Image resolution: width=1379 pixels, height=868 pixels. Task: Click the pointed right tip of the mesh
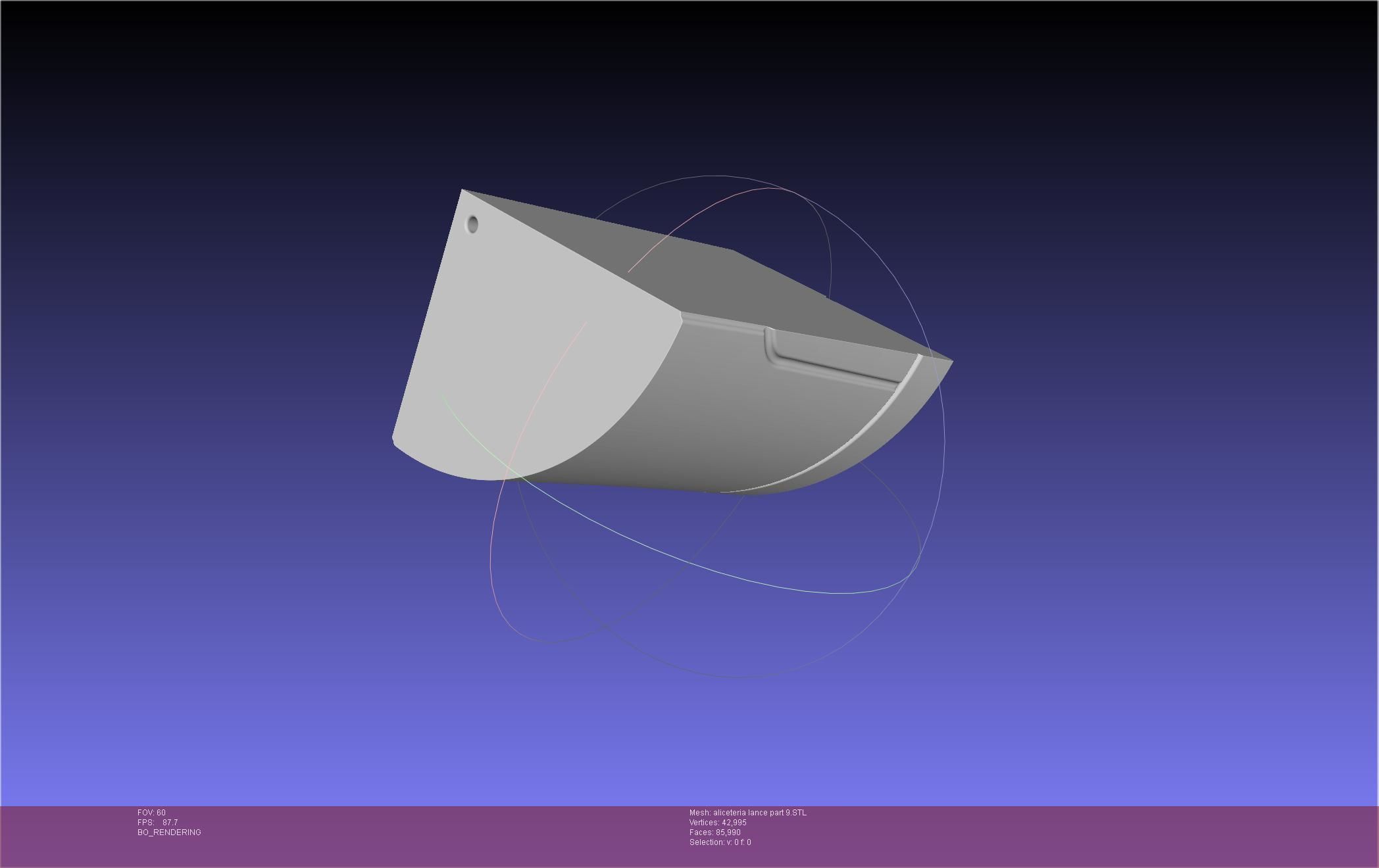coord(951,362)
